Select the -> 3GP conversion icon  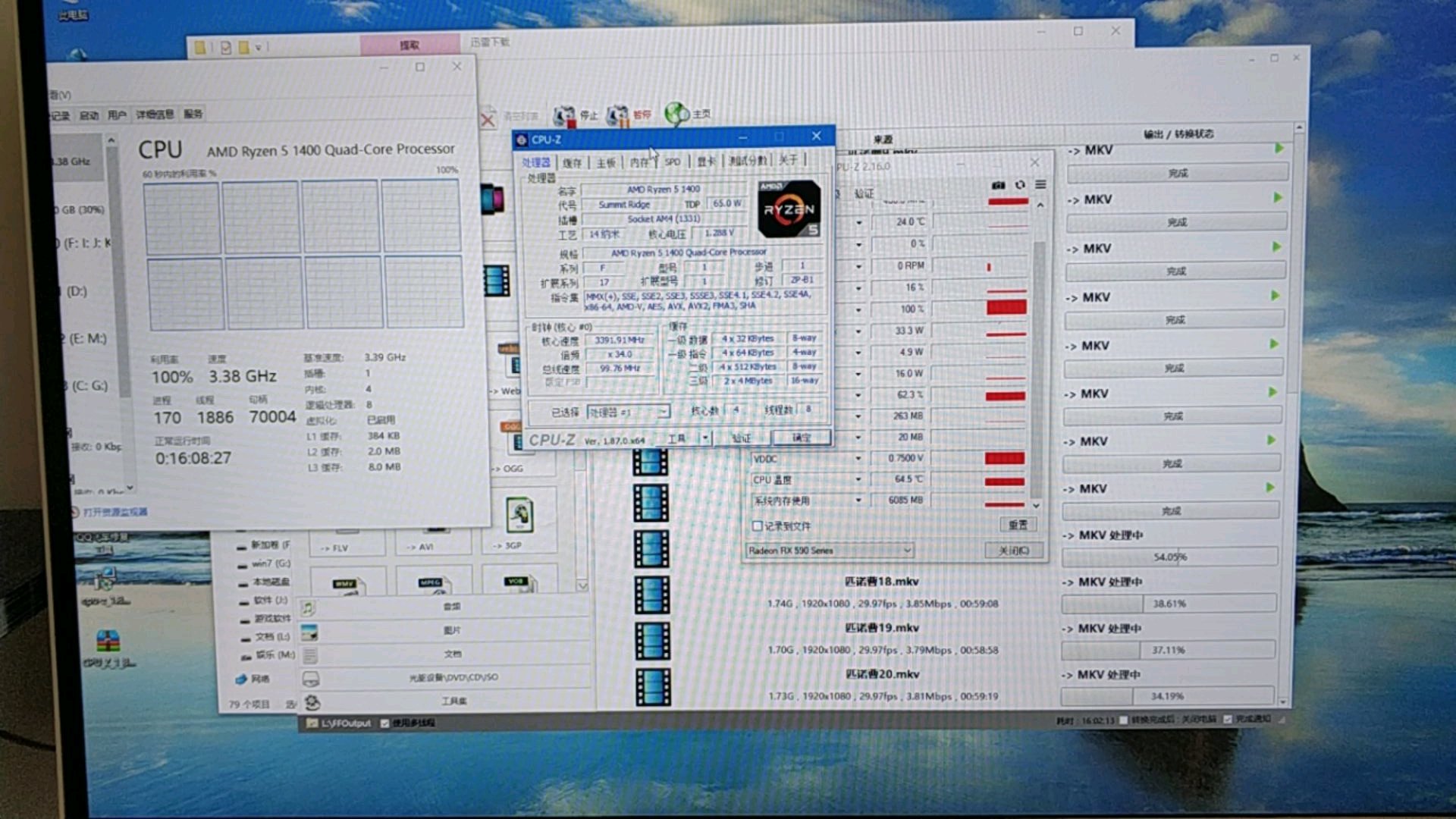[519, 516]
